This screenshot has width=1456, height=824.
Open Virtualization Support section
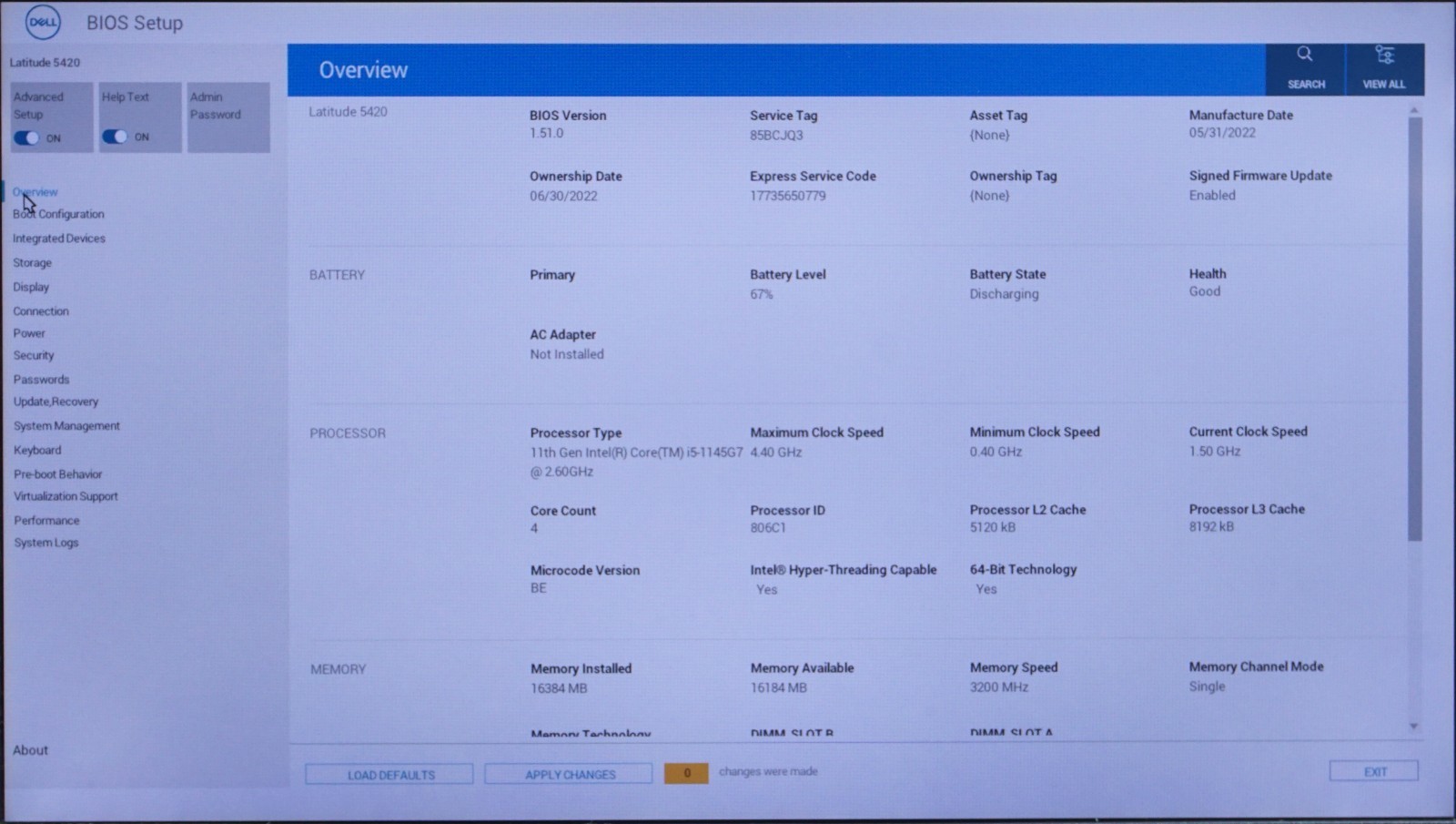66,496
